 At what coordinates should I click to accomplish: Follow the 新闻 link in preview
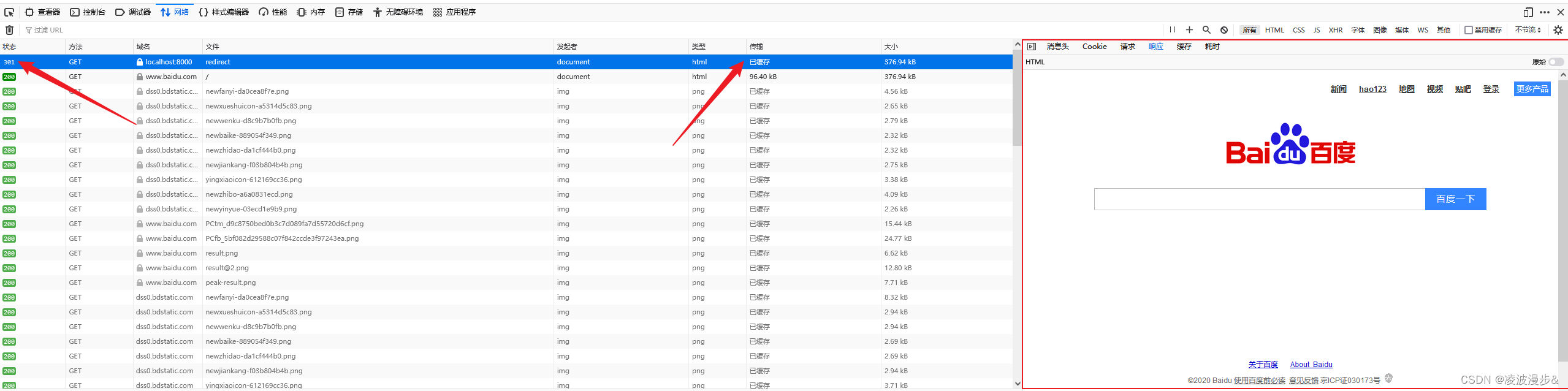(1338, 89)
